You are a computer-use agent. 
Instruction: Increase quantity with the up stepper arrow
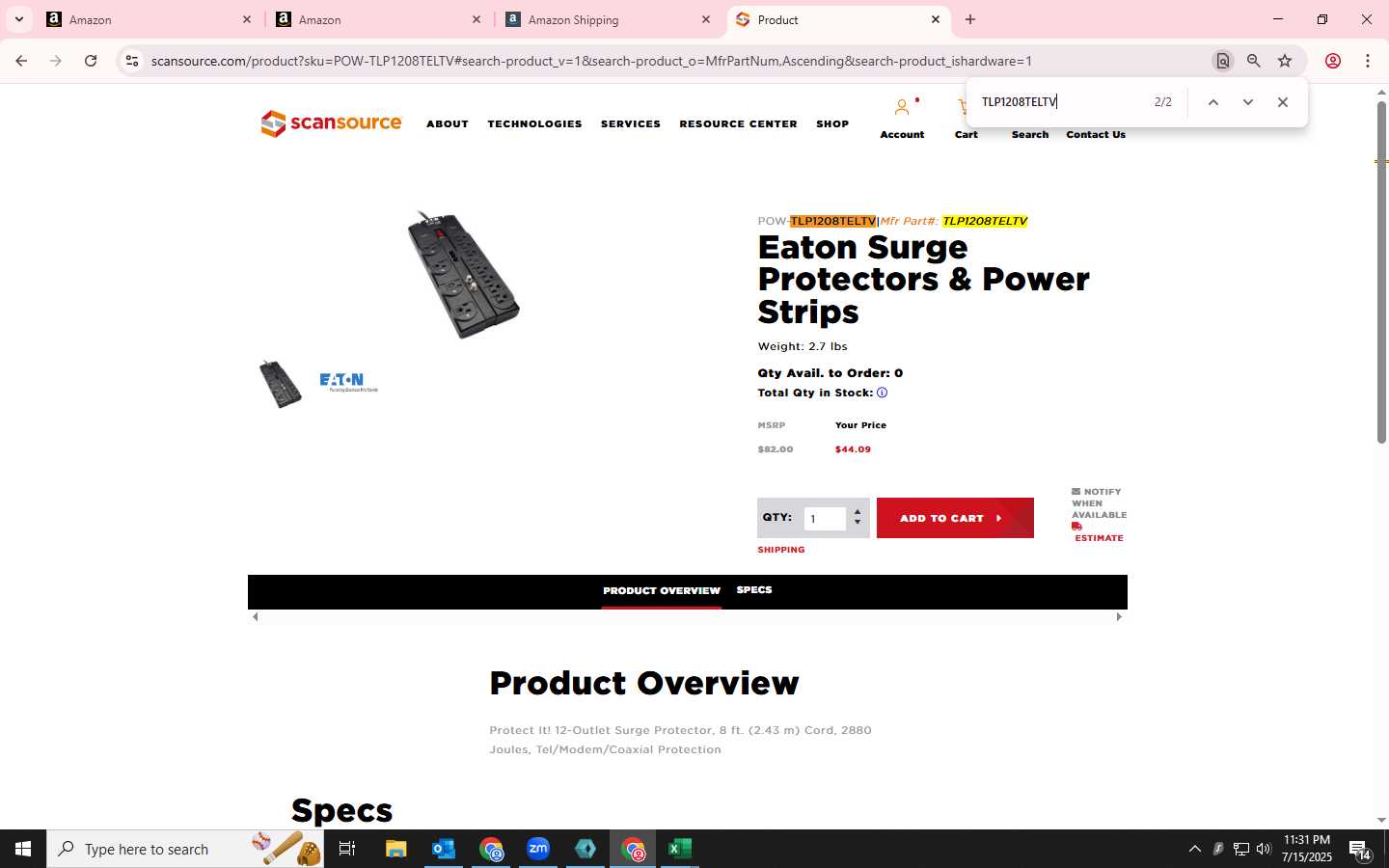(858, 512)
